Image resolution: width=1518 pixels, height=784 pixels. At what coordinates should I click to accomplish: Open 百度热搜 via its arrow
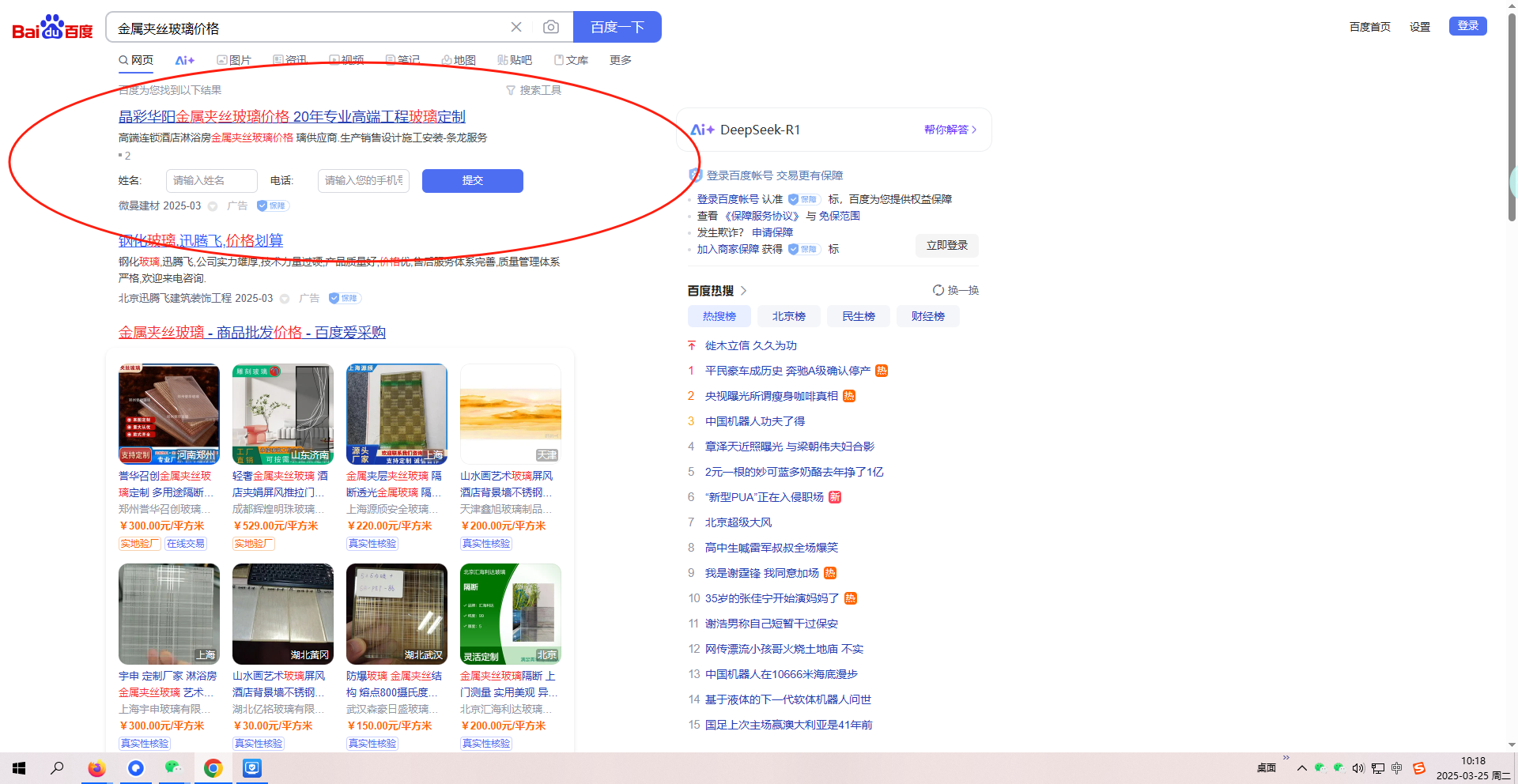point(743,291)
